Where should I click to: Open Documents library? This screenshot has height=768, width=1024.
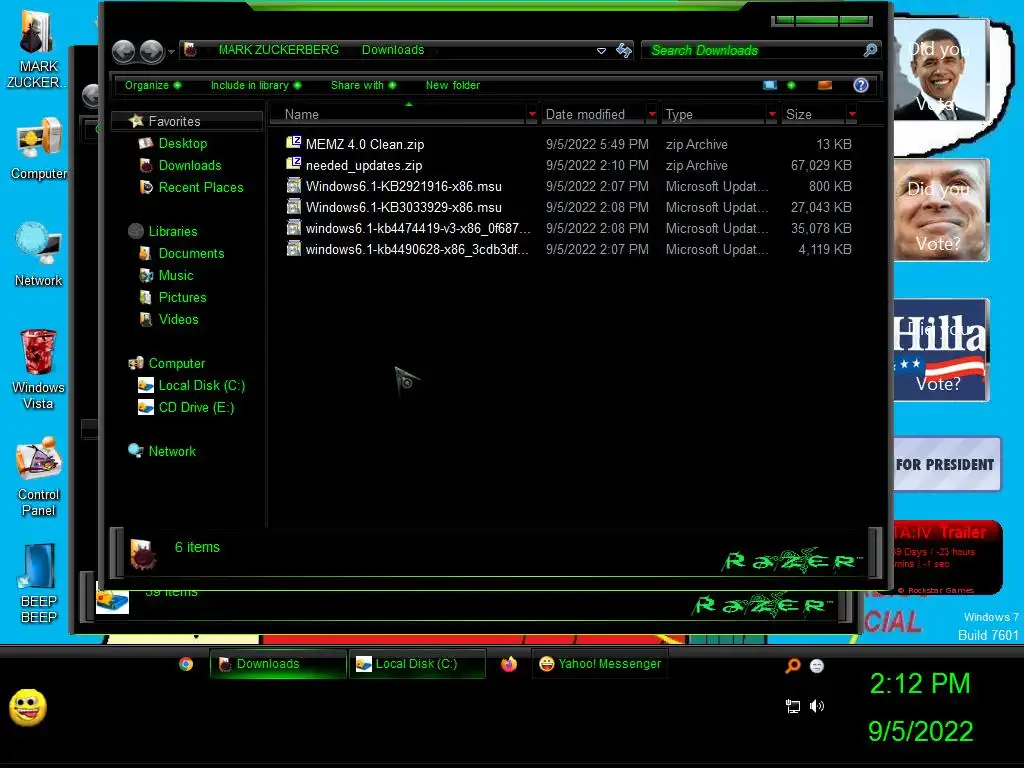coord(191,253)
